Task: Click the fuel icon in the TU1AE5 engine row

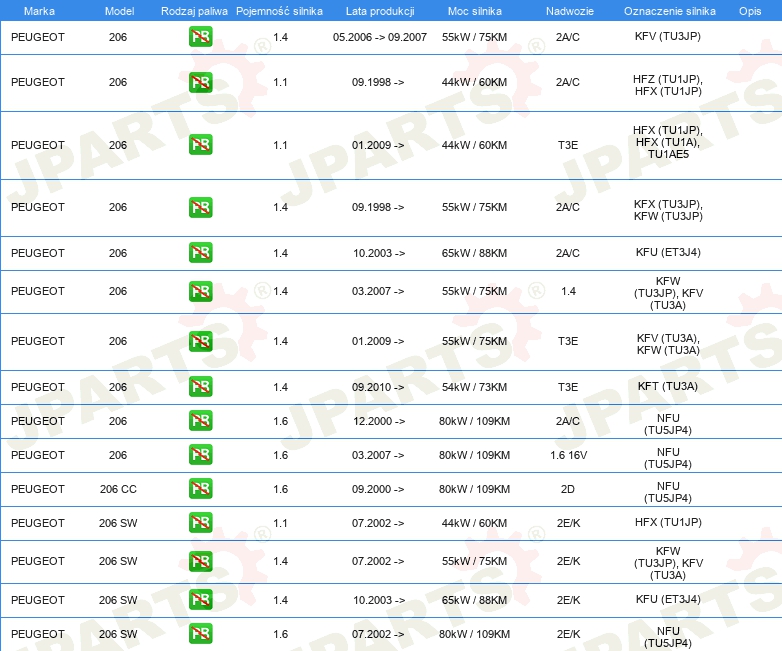Action: pos(200,145)
